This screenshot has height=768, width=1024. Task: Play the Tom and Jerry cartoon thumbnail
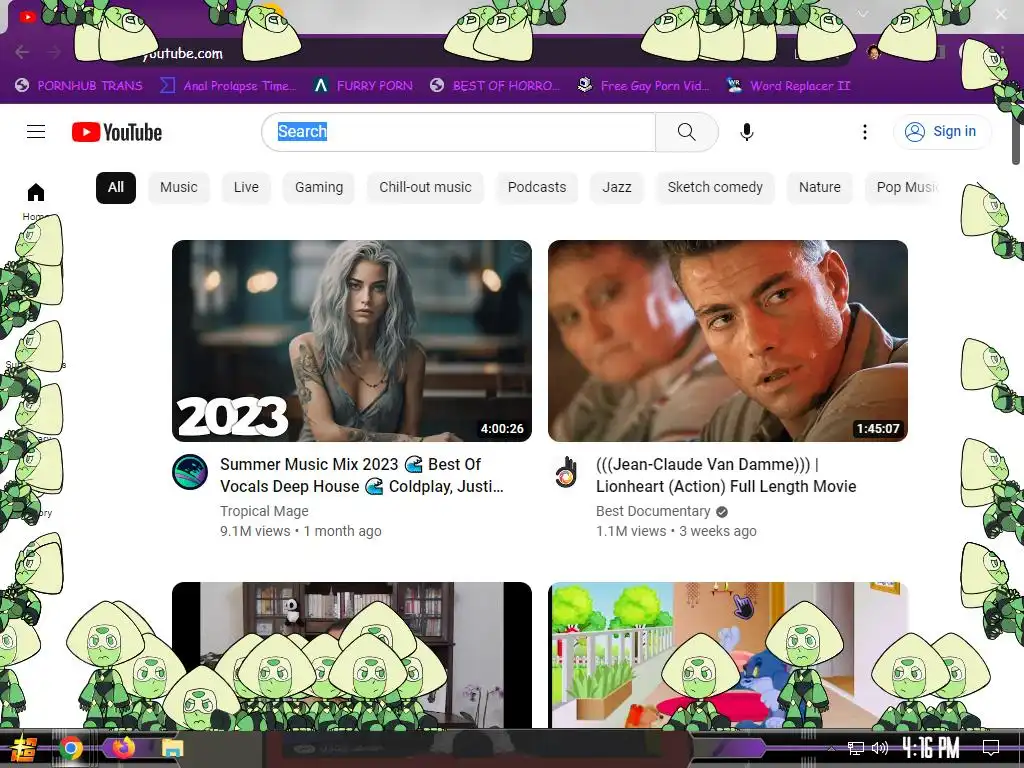[x=728, y=654]
